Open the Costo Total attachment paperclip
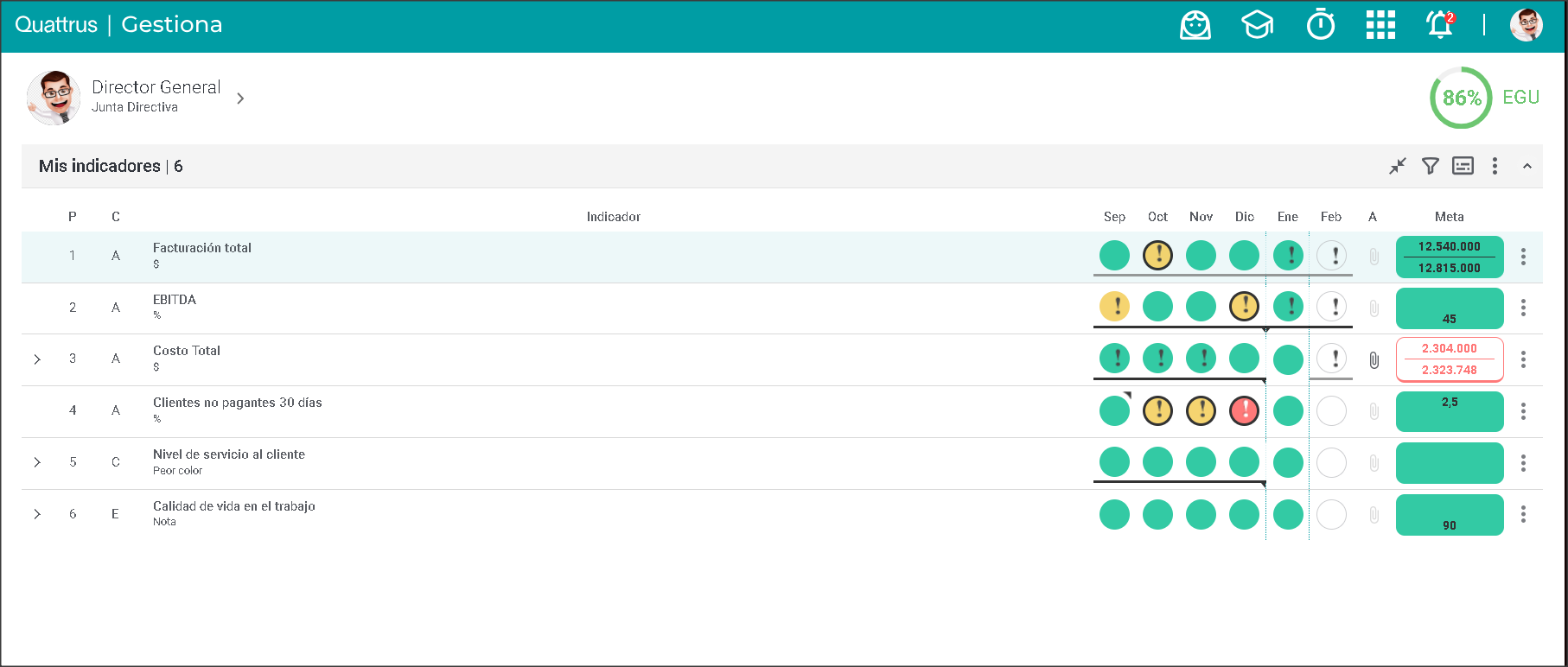 coord(1374,360)
